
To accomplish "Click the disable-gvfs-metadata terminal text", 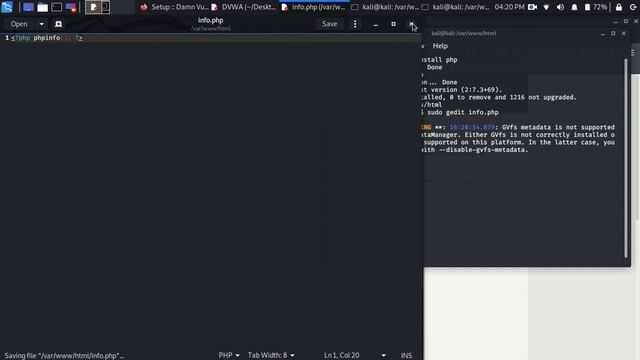I will pos(483,150).
